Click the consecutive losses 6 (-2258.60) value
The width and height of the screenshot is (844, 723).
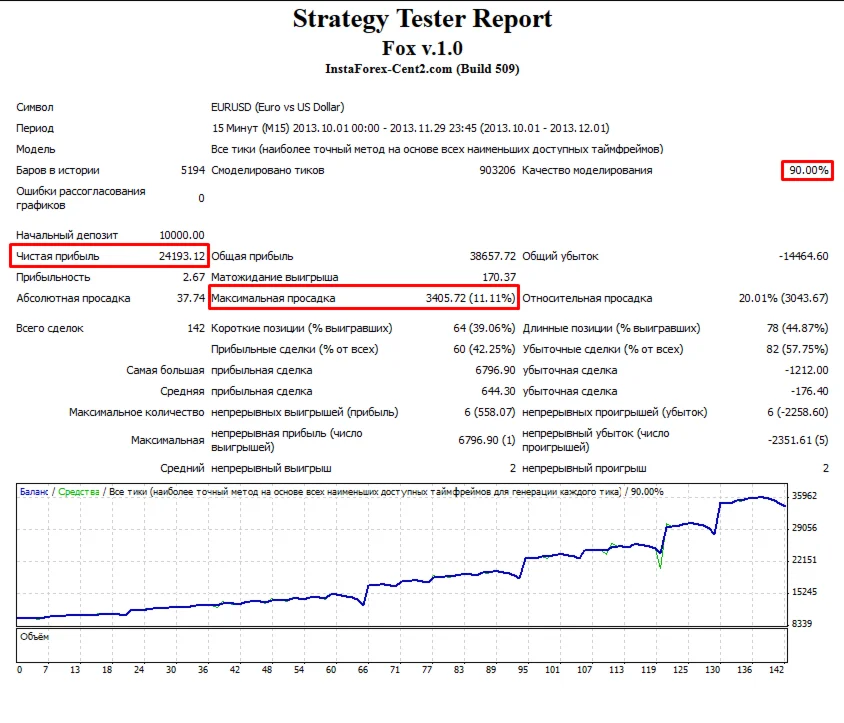pos(798,412)
